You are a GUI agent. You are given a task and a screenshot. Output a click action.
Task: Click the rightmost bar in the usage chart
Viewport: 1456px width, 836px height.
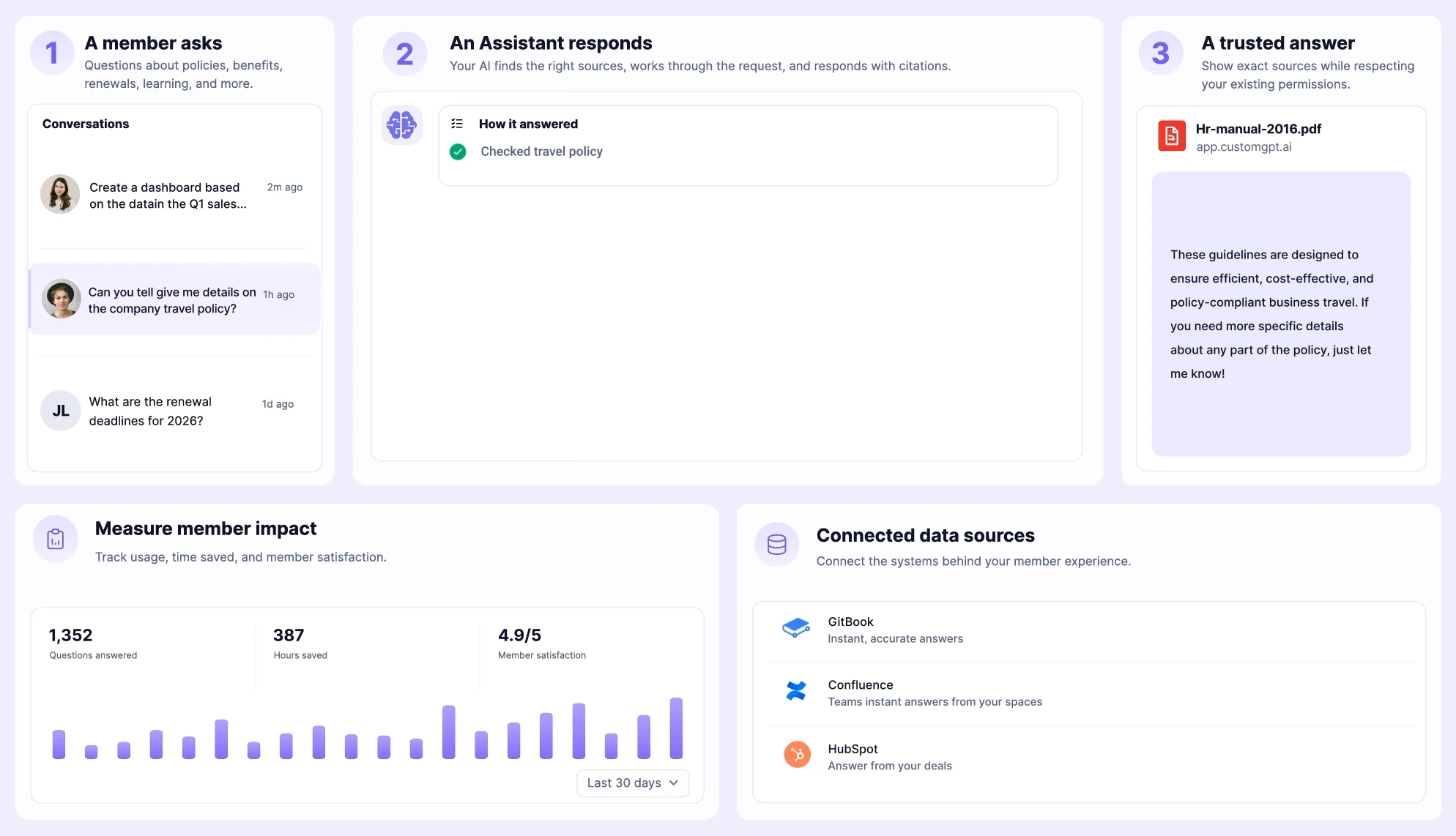pos(676,728)
